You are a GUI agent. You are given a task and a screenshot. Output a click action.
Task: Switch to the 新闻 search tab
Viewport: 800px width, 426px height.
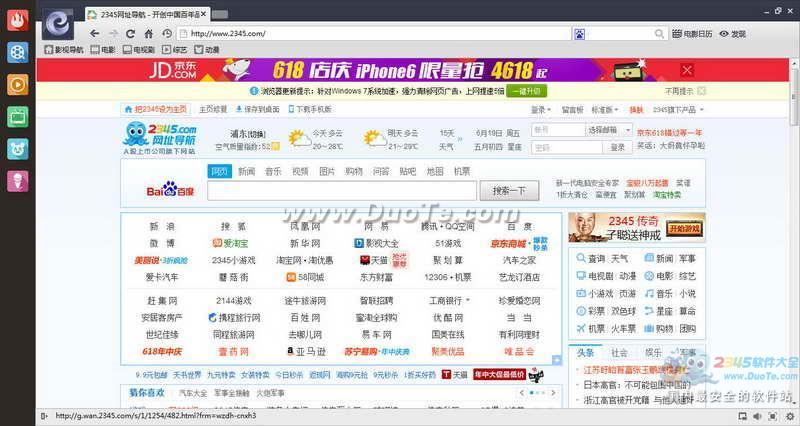pos(246,171)
